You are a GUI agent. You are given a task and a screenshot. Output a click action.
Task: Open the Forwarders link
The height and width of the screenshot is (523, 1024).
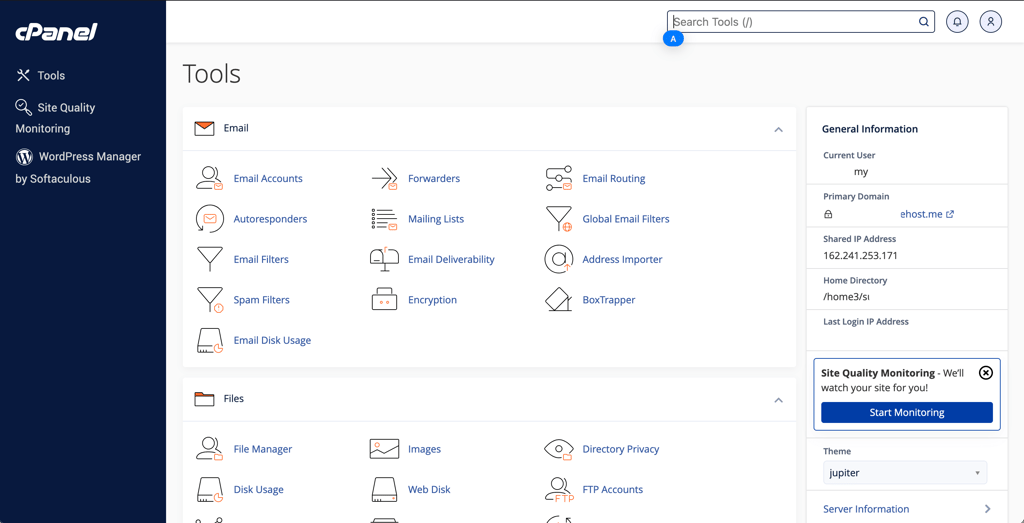pos(434,178)
